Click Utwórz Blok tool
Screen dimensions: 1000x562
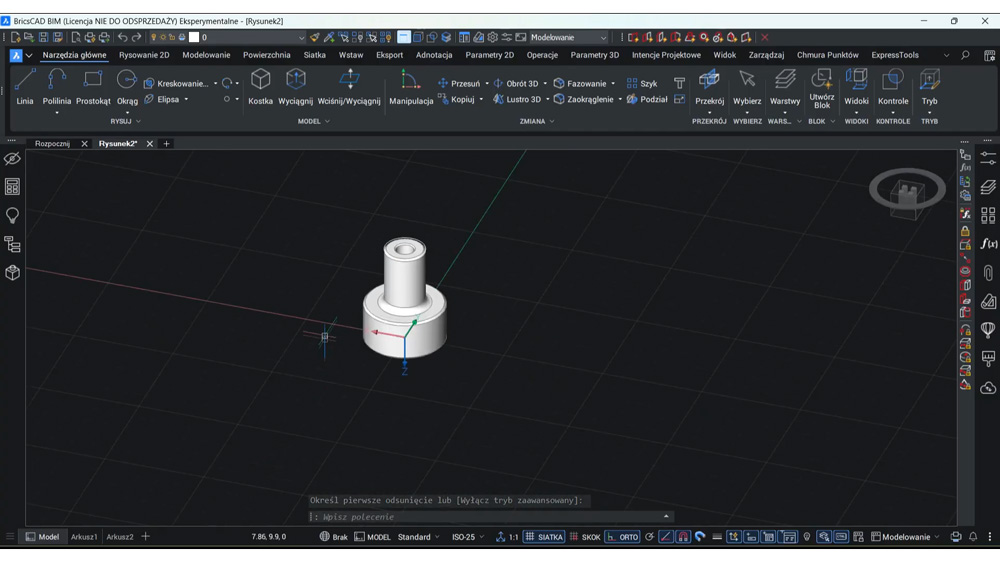pos(821,89)
